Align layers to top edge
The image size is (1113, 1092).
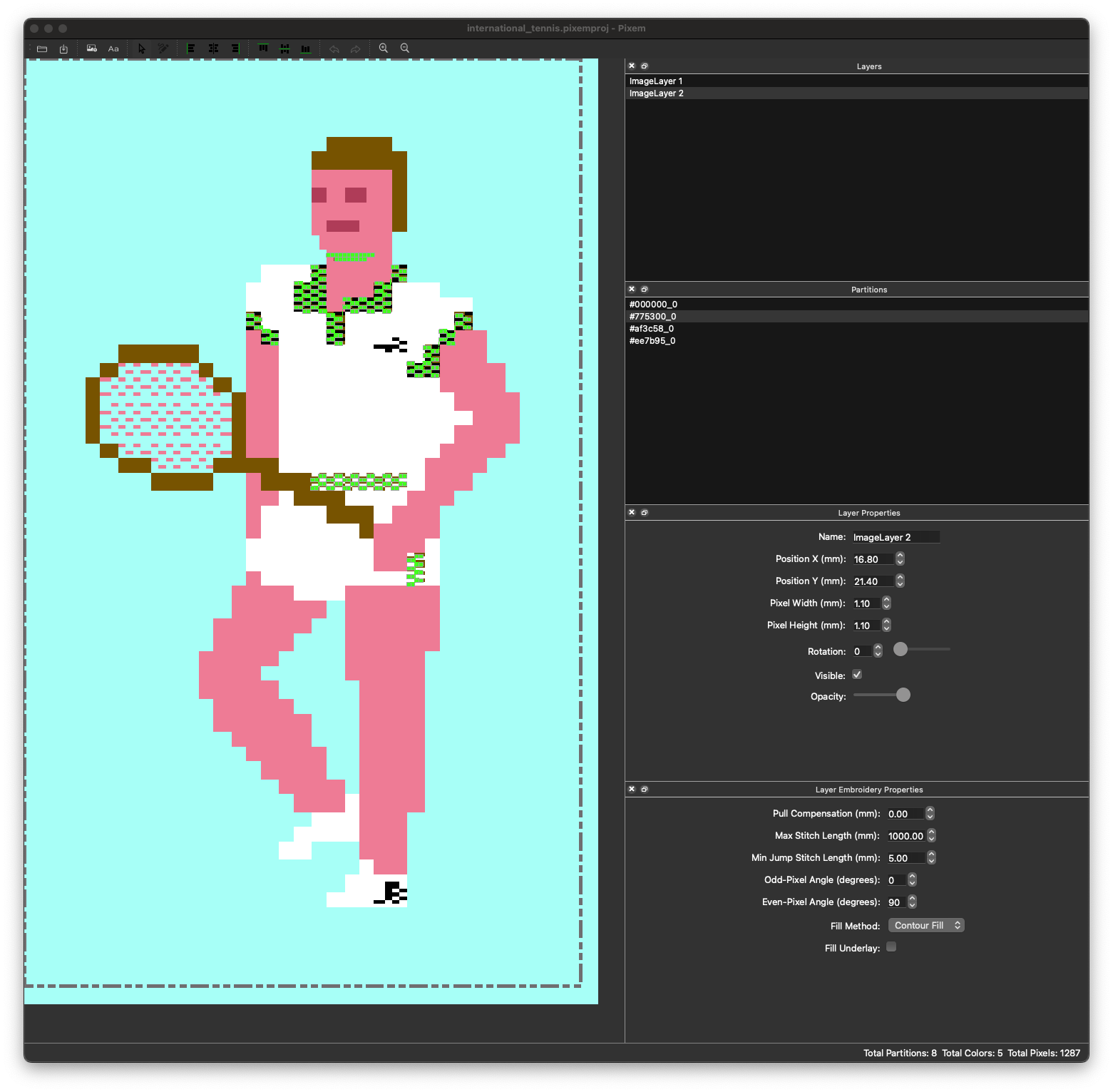pyautogui.click(x=263, y=49)
